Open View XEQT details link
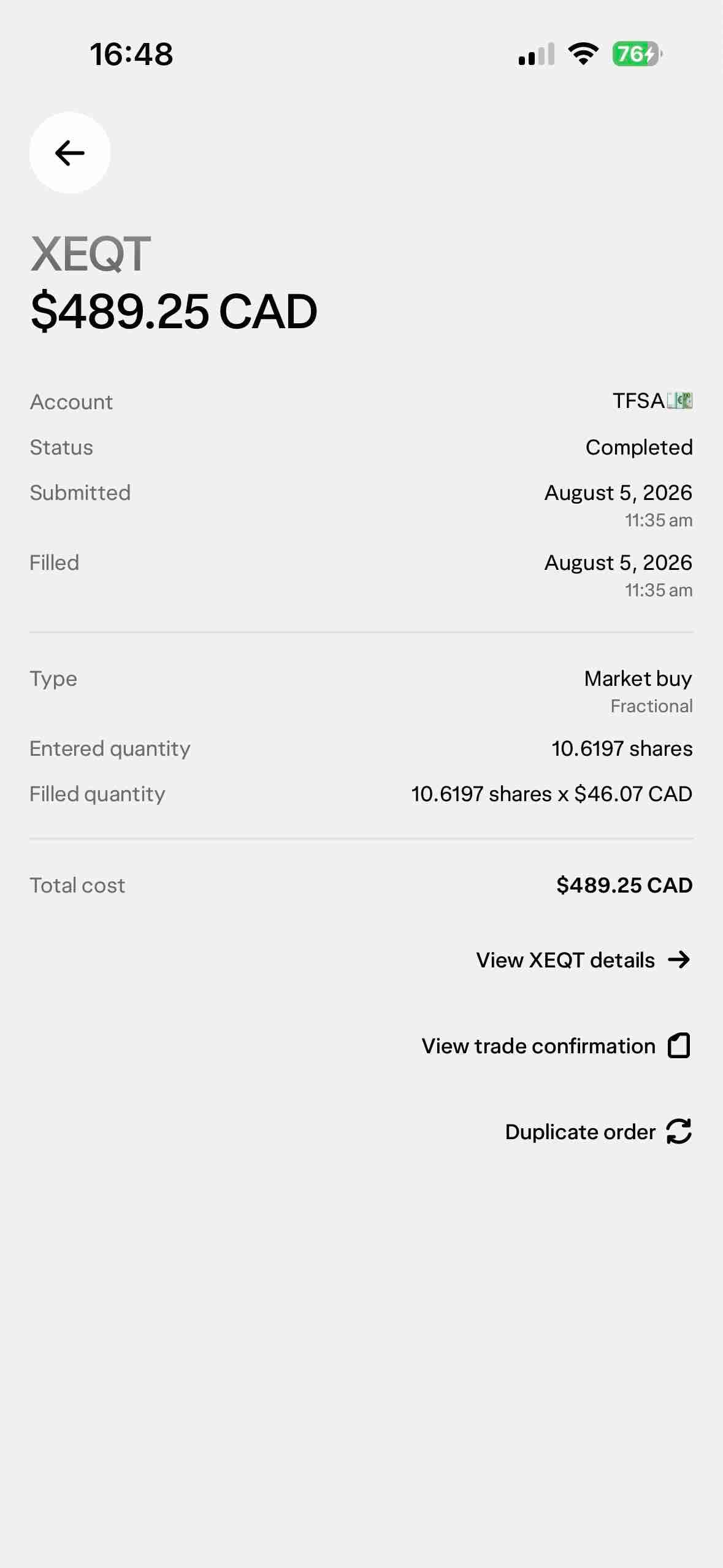The image size is (723, 1568). click(x=584, y=960)
